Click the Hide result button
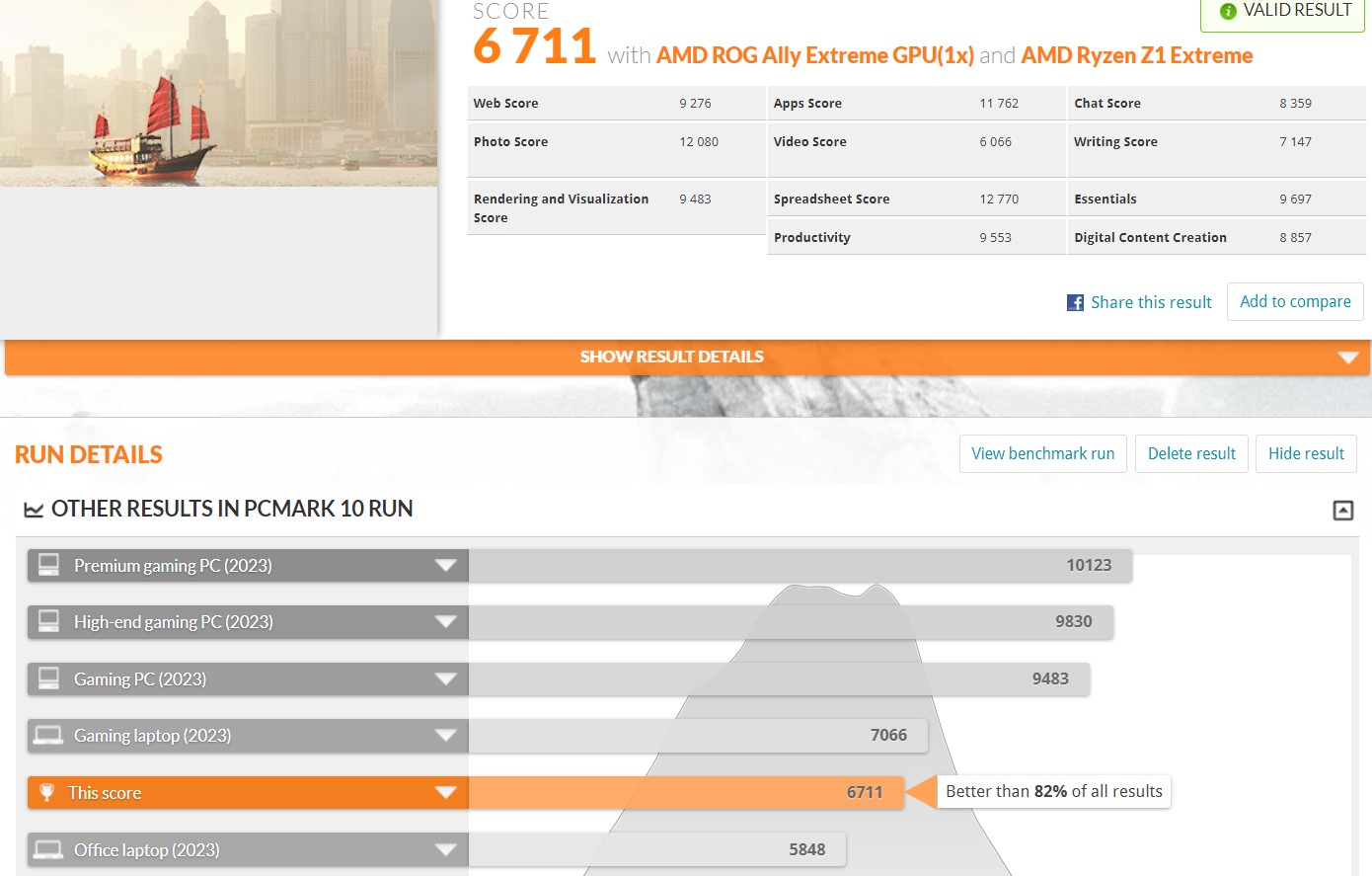Screen dimensions: 1372x876 [1306, 454]
